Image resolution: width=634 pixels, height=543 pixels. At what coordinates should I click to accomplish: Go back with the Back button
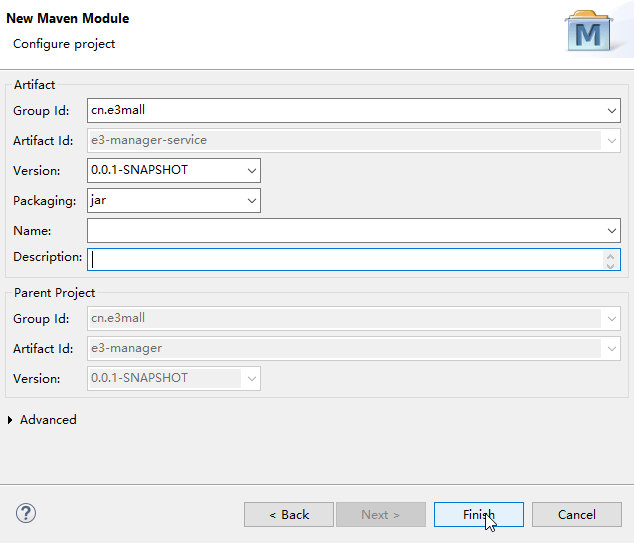[x=288, y=514]
